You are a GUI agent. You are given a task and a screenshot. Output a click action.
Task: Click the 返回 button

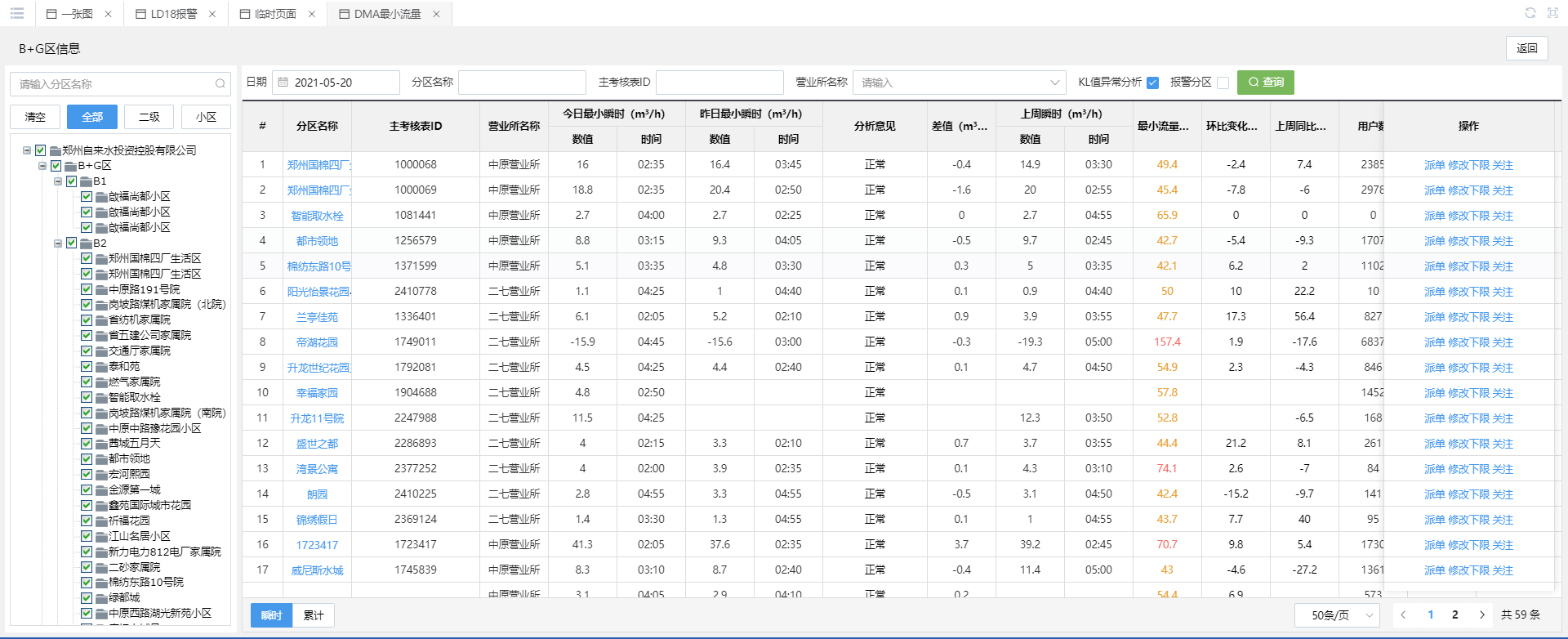[x=1526, y=48]
